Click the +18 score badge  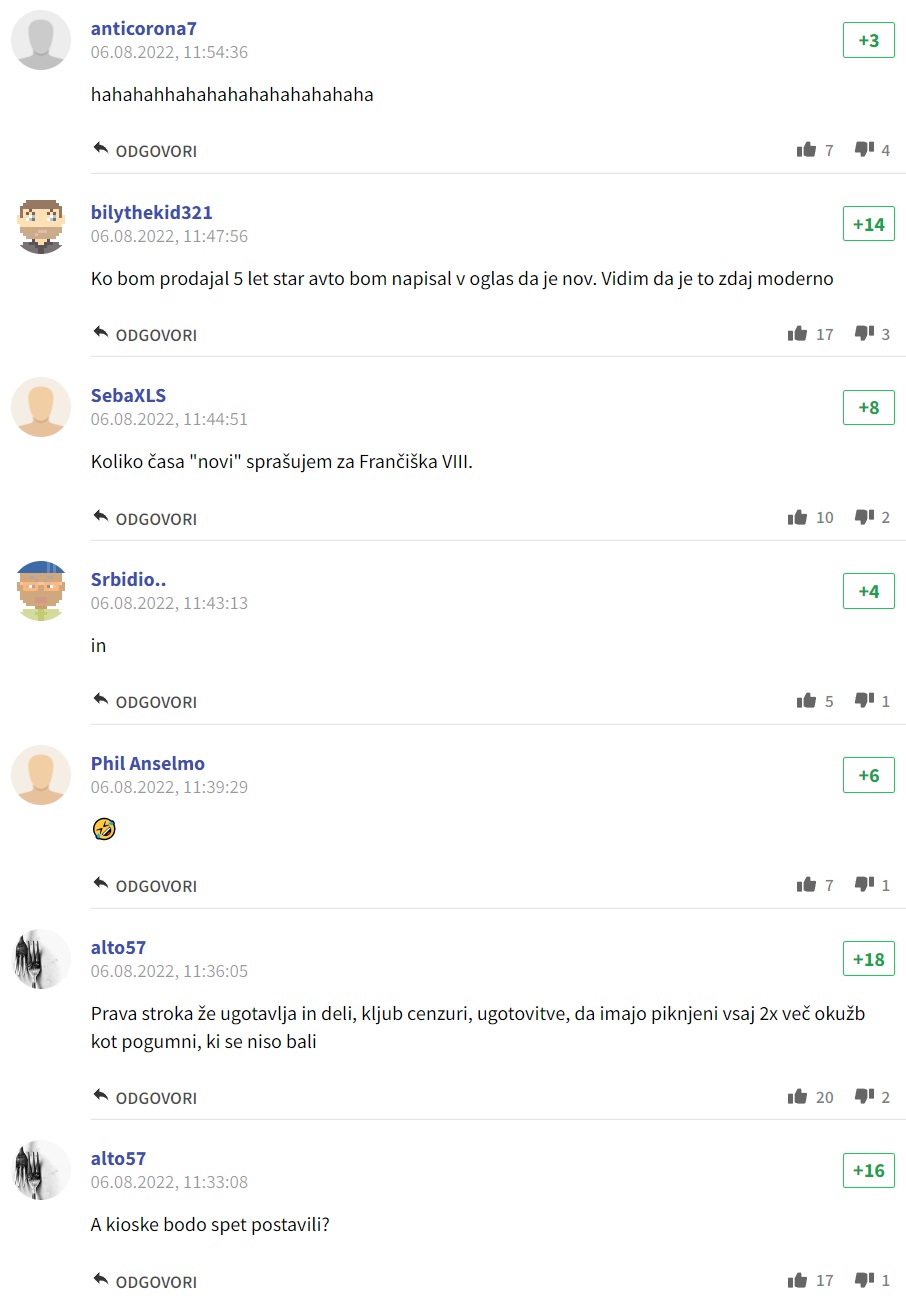coord(868,959)
